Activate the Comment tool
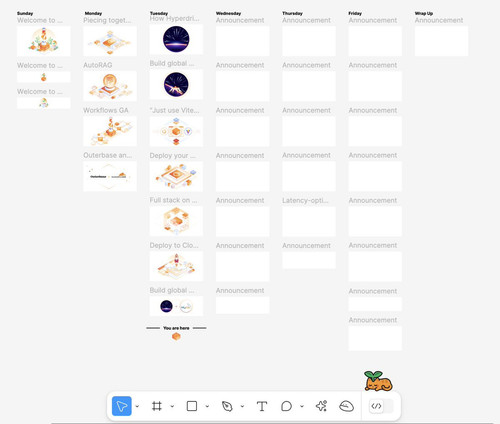The height and width of the screenshot is (424, 500). [x=286, y=406]
